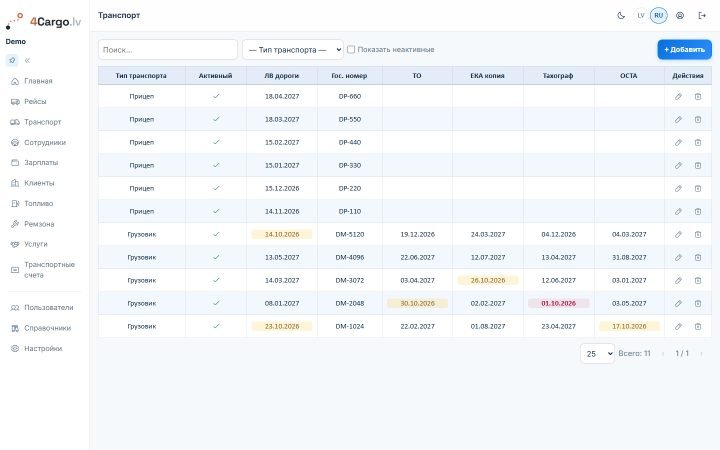720x450 pixels.
Task: Open Тип транспорта filter dropdown
Action: [x=293, y=50]
